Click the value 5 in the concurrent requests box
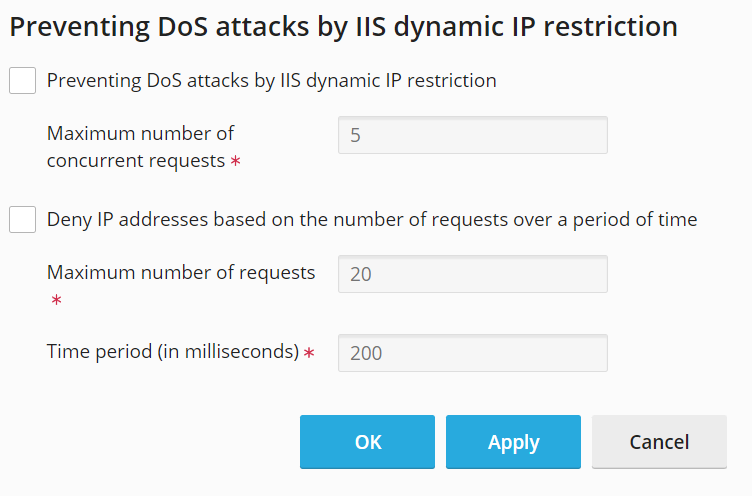This screenshot has height=496, width=752. [x=356, y=135]
